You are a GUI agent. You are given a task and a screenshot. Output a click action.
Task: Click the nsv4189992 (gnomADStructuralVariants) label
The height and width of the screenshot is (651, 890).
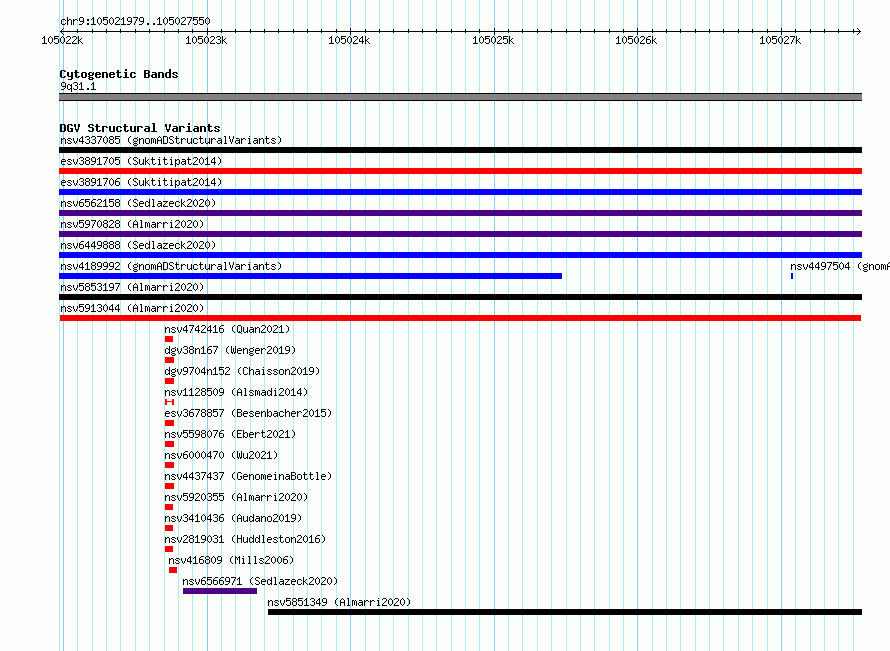point(171,266)
